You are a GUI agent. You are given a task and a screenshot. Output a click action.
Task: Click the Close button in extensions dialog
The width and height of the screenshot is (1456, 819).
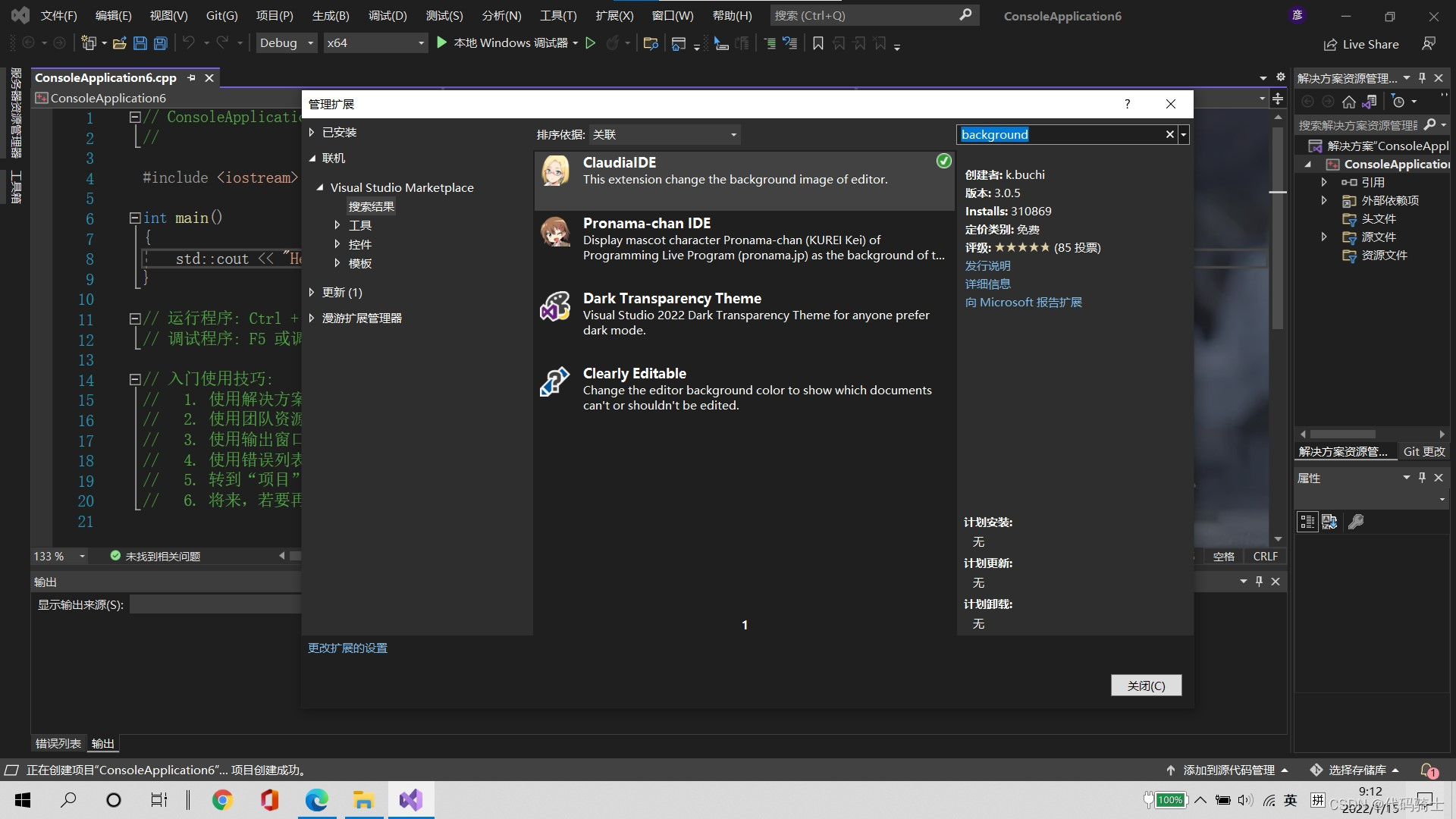tap(1145, 686)
